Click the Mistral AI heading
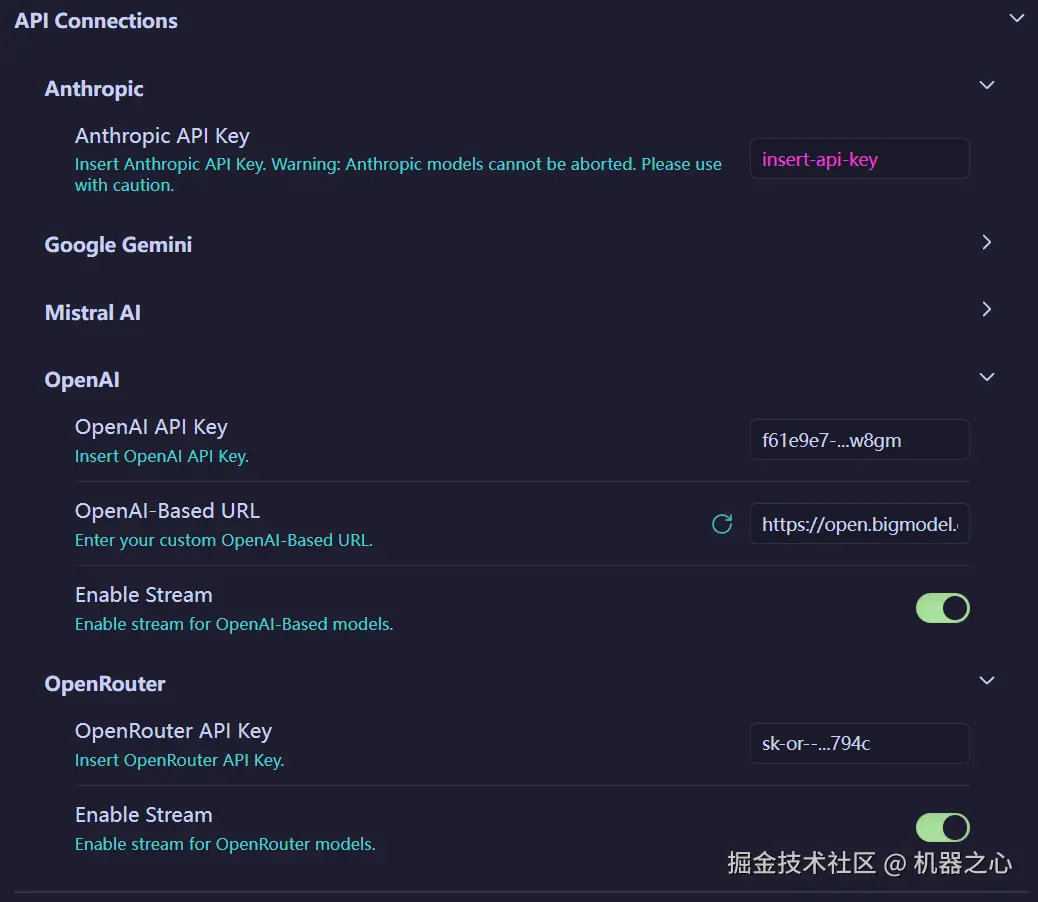 pos(93,312)
